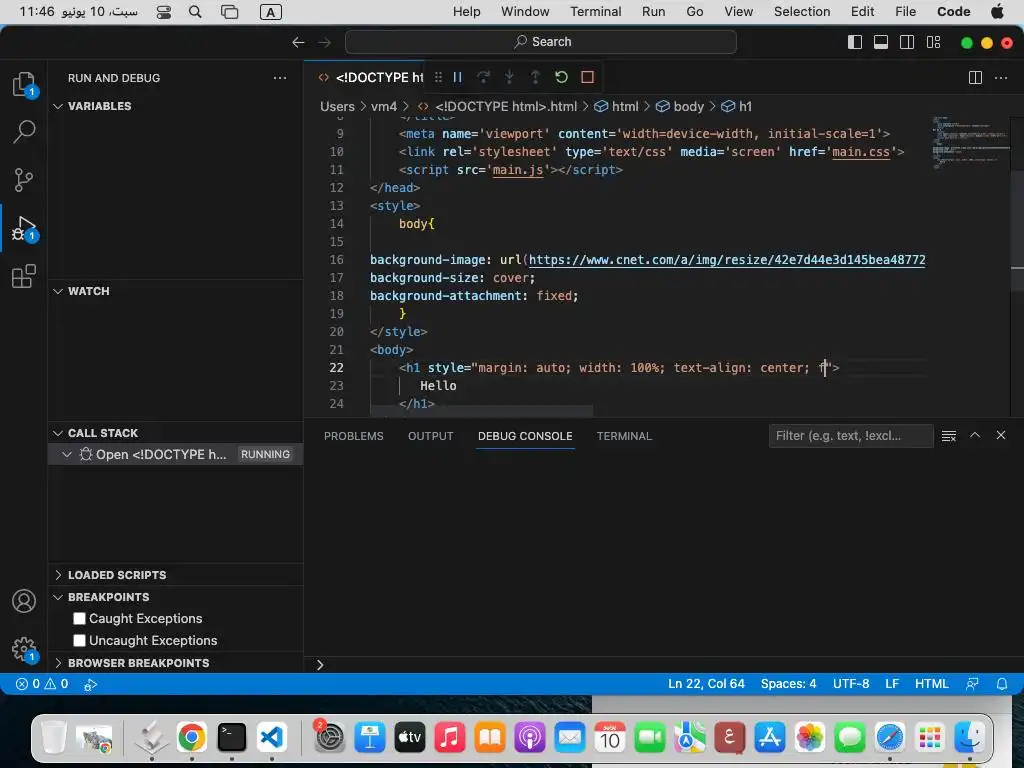
Task: Collapse the VARIABLES section
Action: pos(99,106)
